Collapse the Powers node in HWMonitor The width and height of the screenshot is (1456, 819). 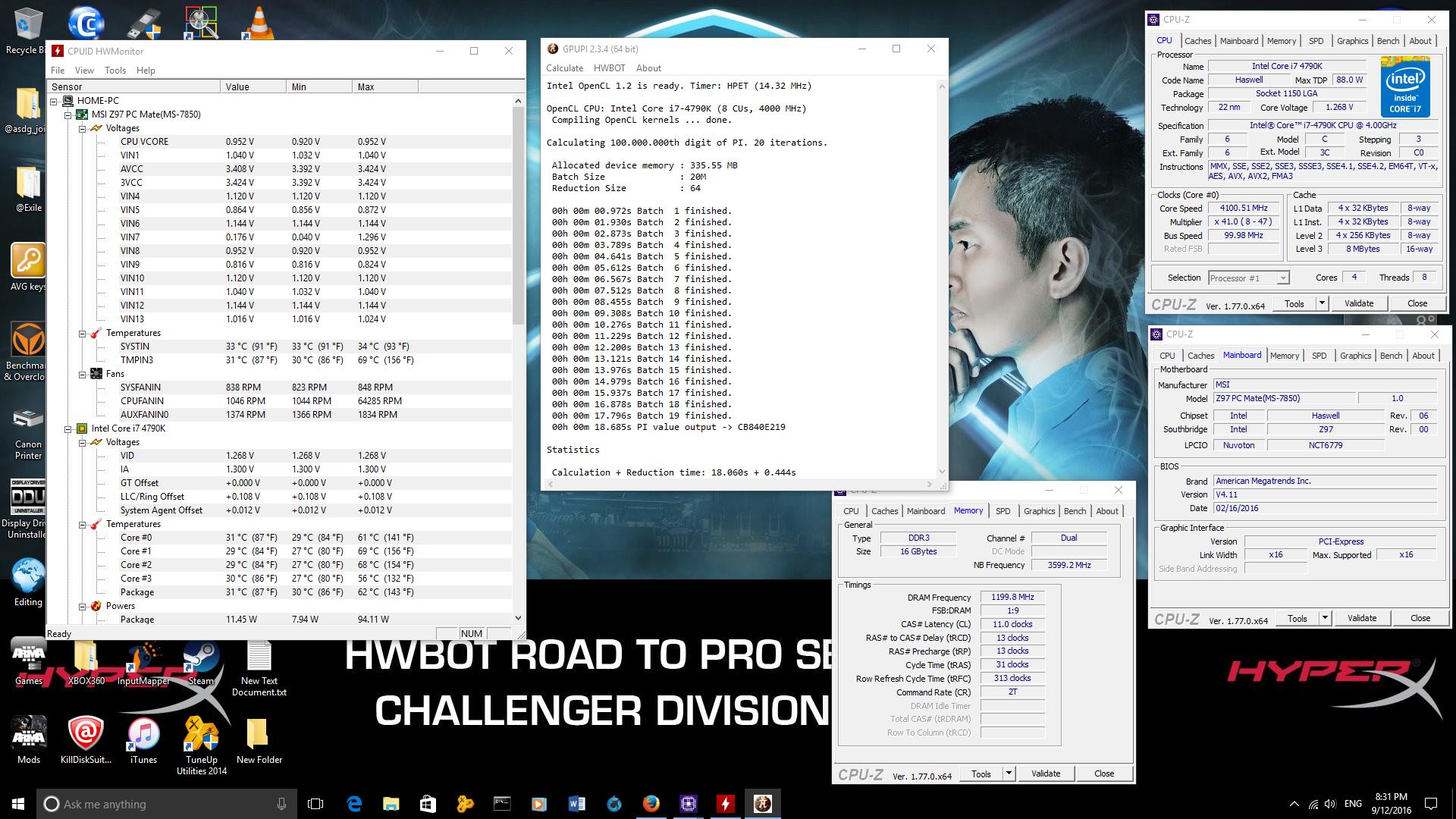click(x=82, y=606)
